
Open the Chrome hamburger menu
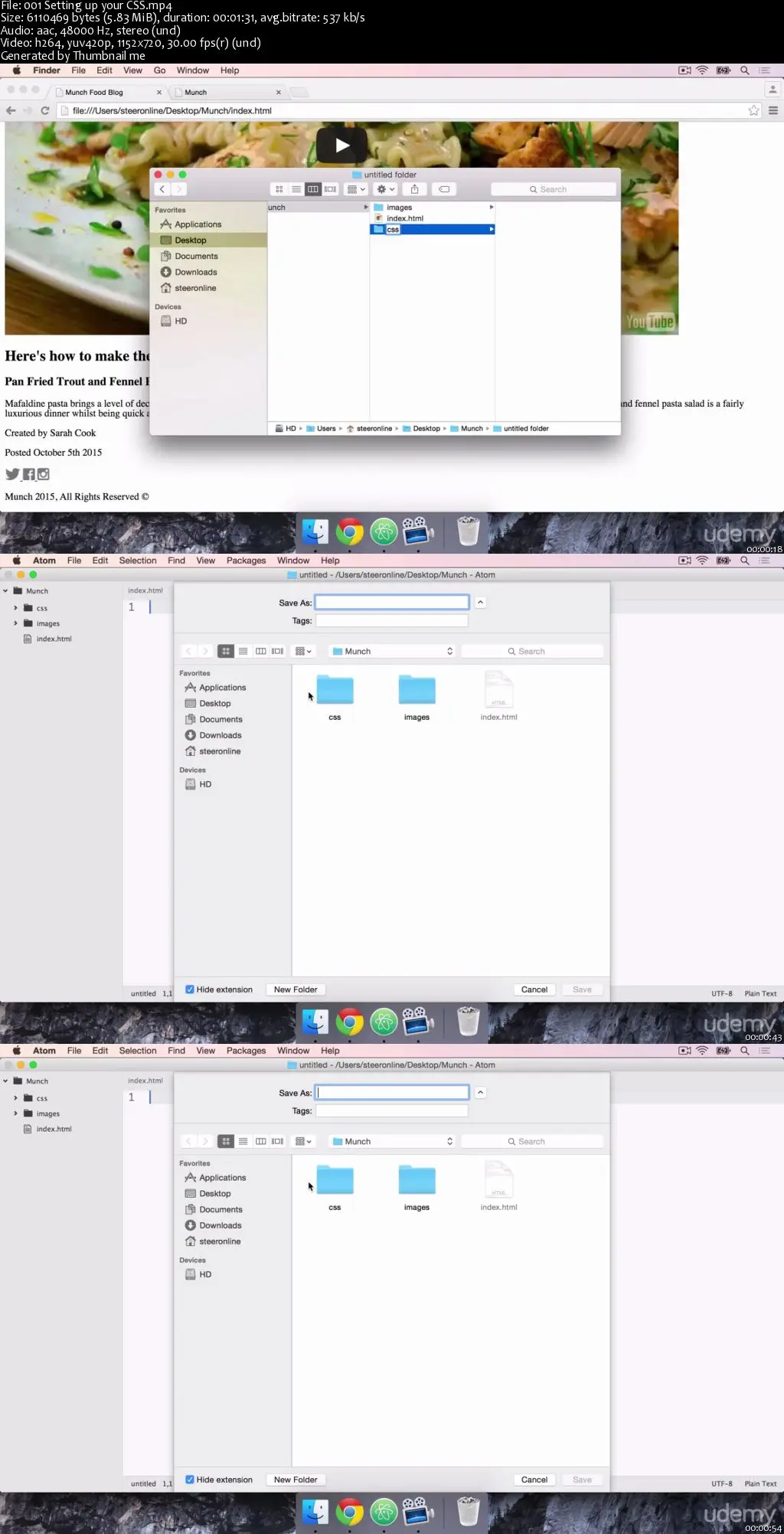tap(773, 110)
